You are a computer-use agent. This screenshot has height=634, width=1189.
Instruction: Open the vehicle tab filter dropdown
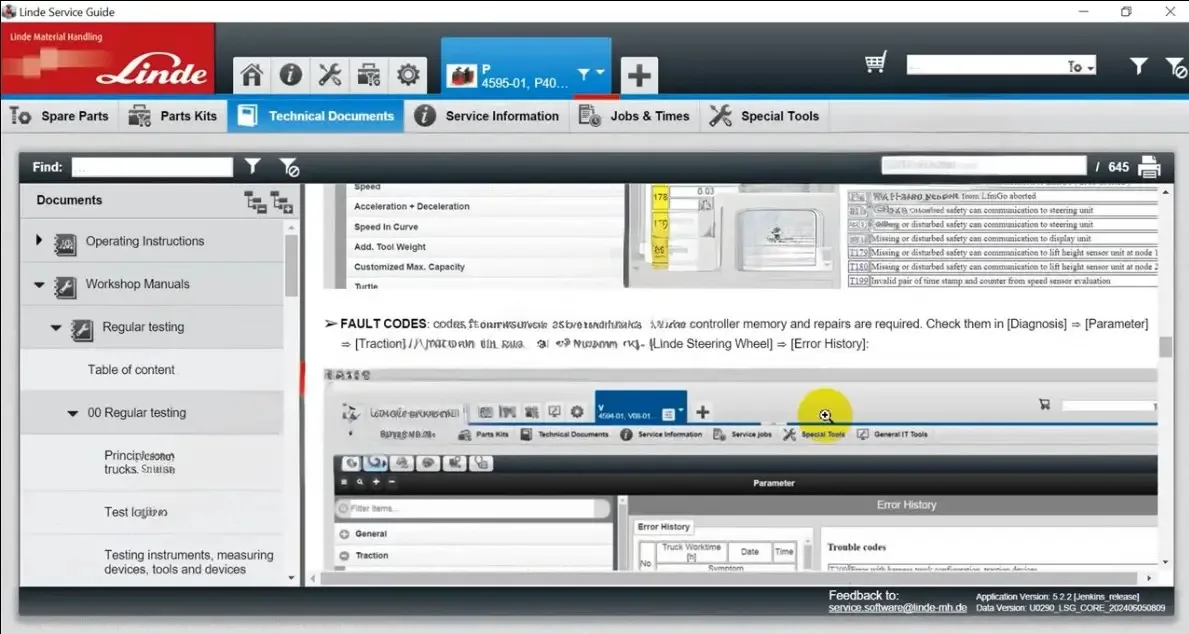(591, 73)
